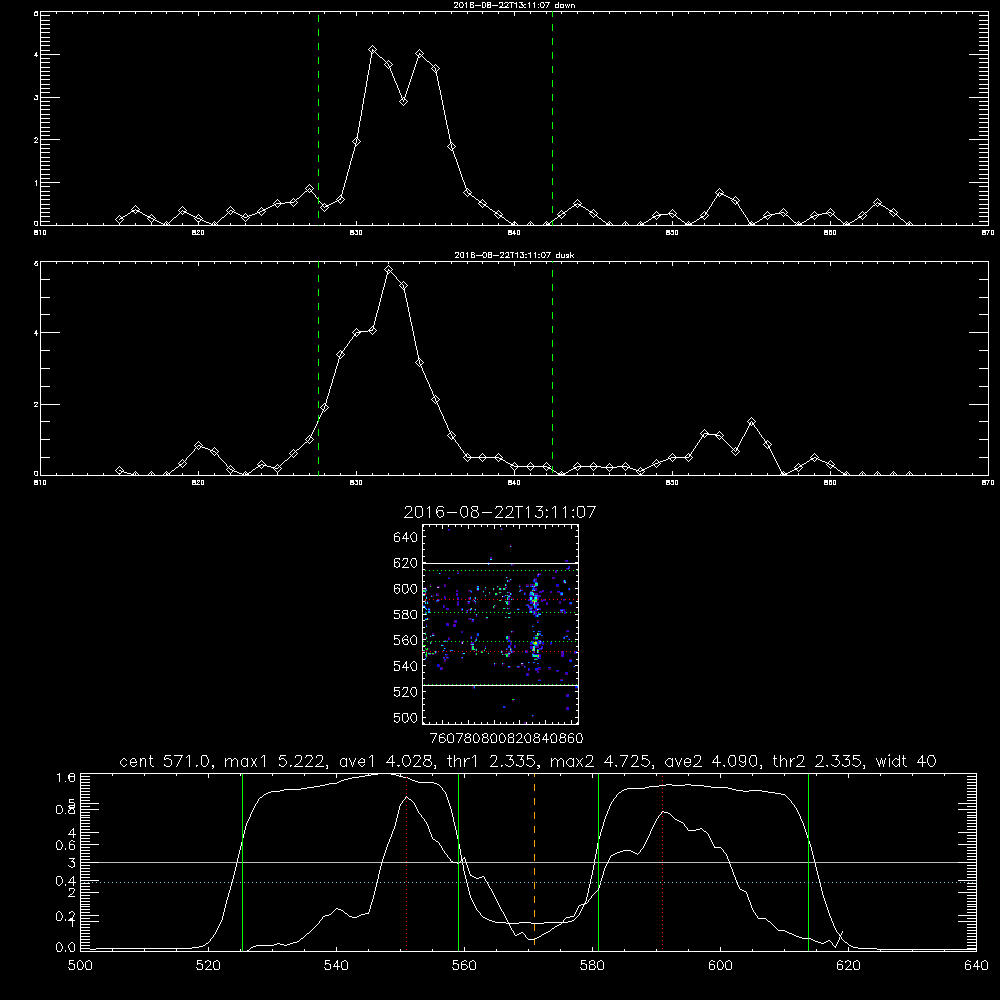Click the 620 label on the image y-axis
1000x1000 pixels.
pos(405,563)
